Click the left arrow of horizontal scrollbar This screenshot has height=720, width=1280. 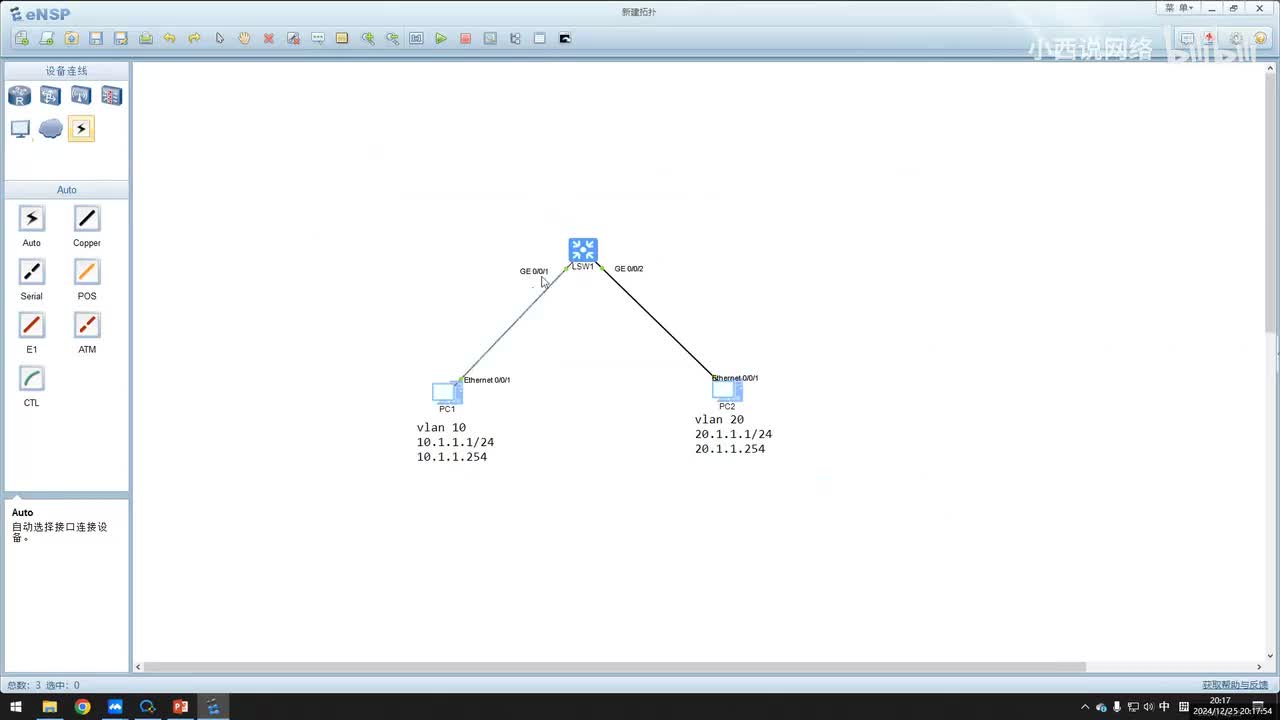[x=139, y=667]
